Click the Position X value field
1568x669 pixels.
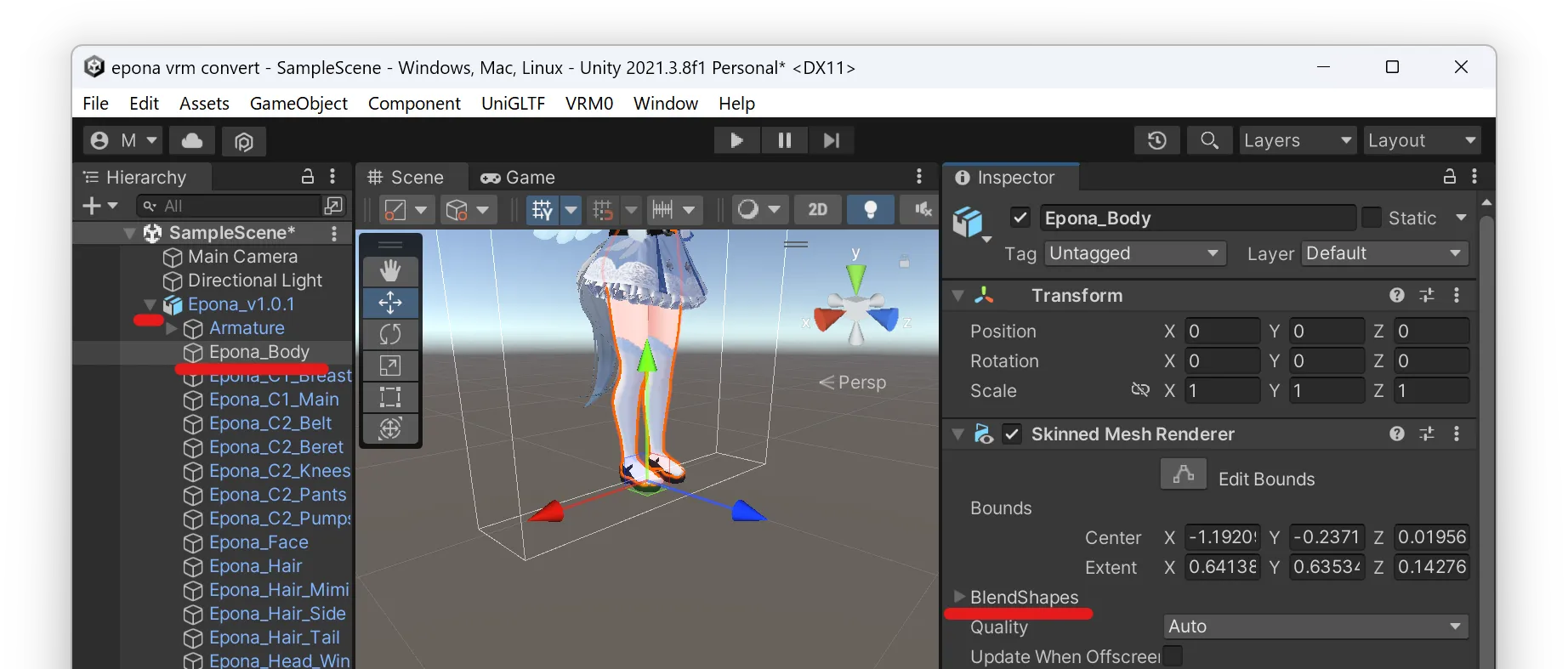pyautogui.click(x=1222, y=331)
